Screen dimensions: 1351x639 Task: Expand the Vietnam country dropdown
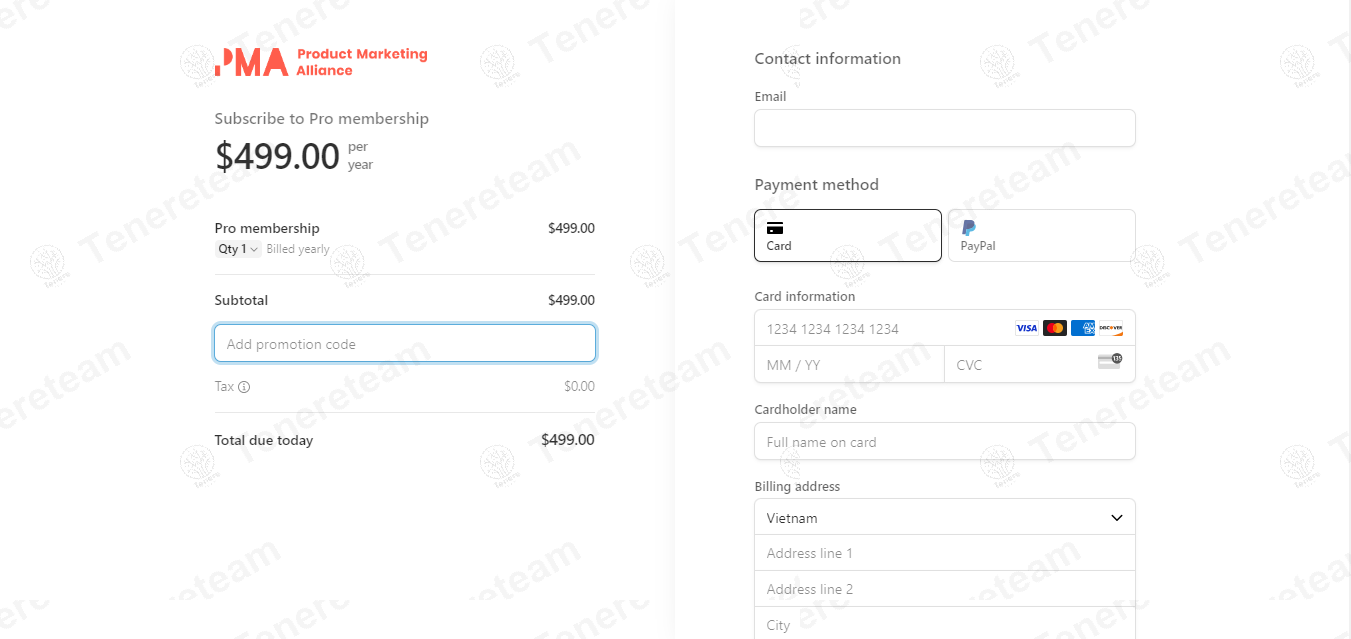pos(944,517)
